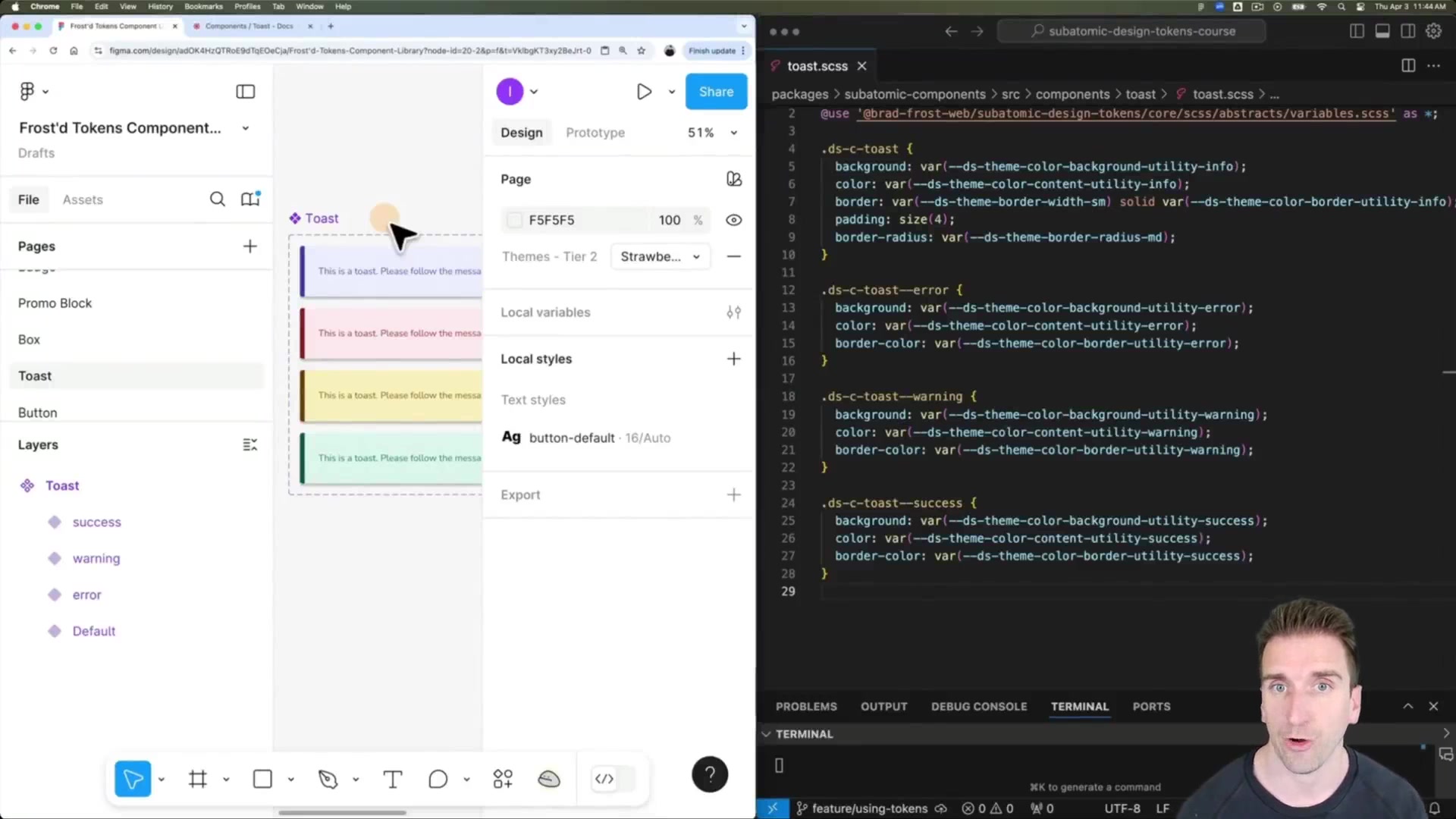Click the blue Share button

(x=716, y=92)
